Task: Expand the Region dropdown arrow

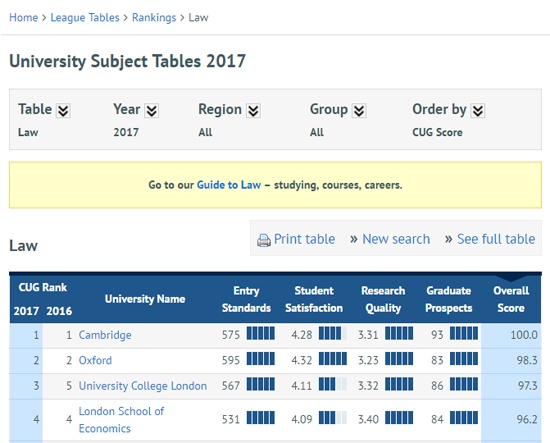Action: click(253, 111)
